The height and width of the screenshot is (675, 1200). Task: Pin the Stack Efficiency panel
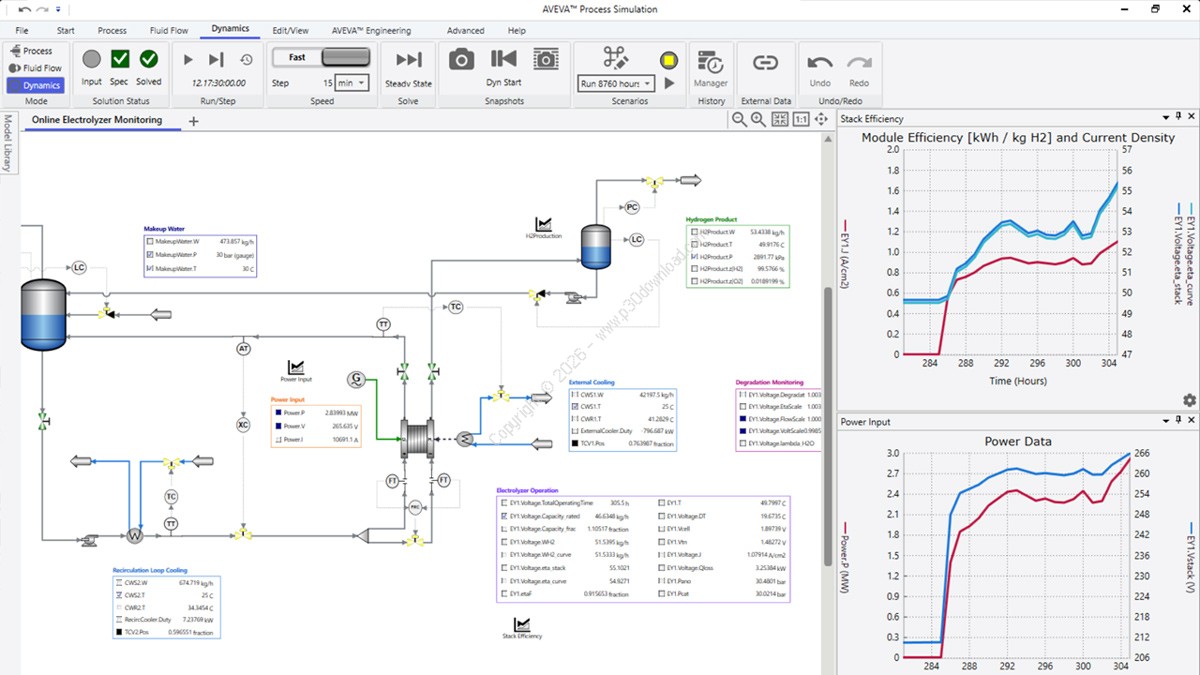click(1178, 118)
